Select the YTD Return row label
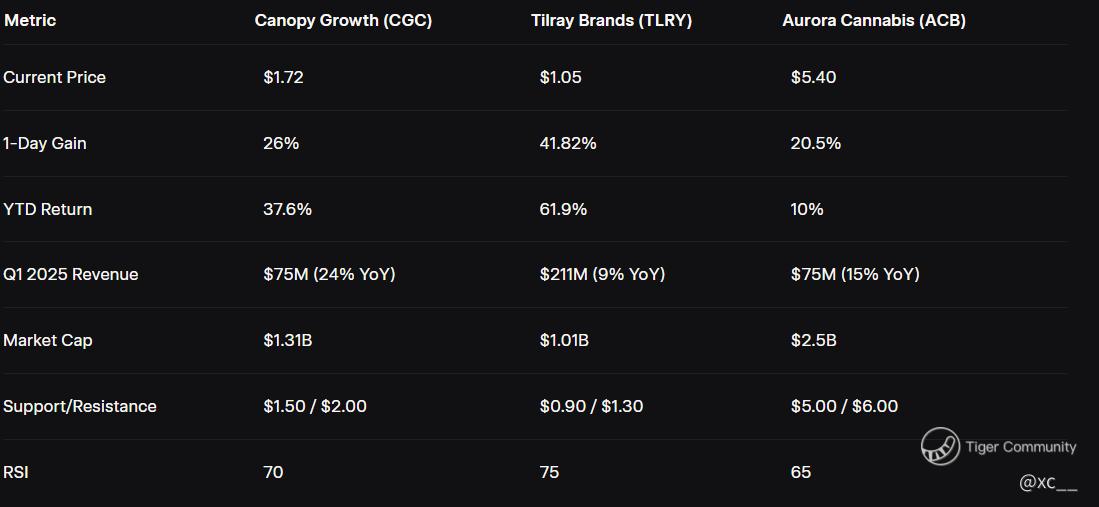 tap(47, 209)
